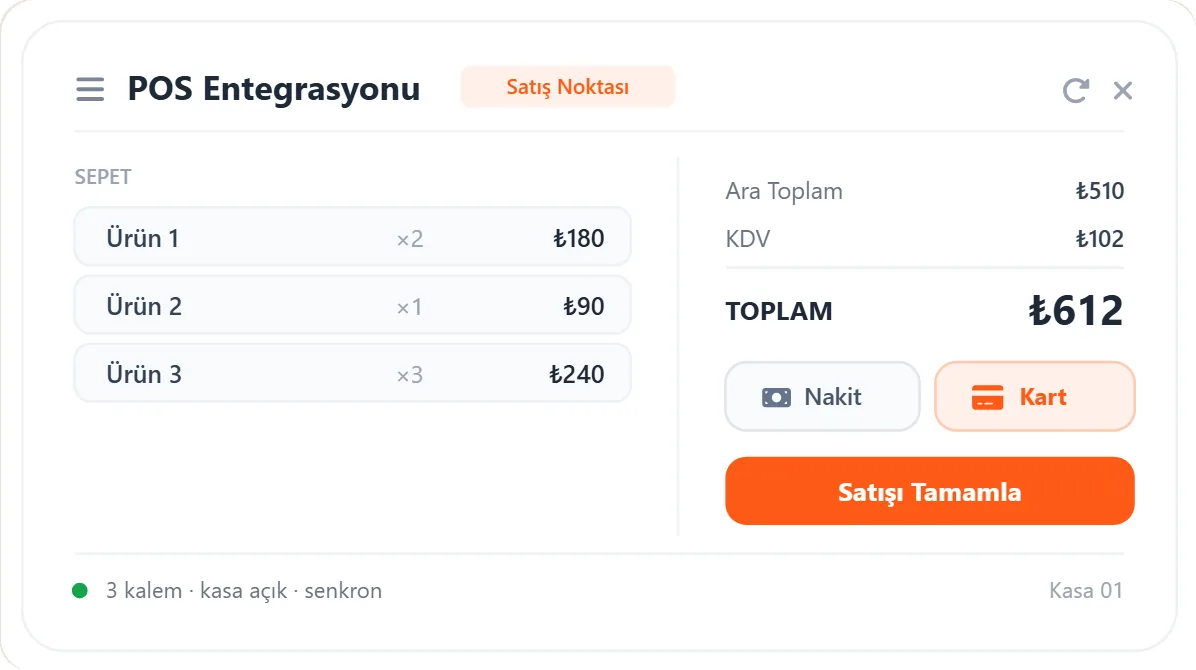Click the cash banknote icon

[776, 397]
